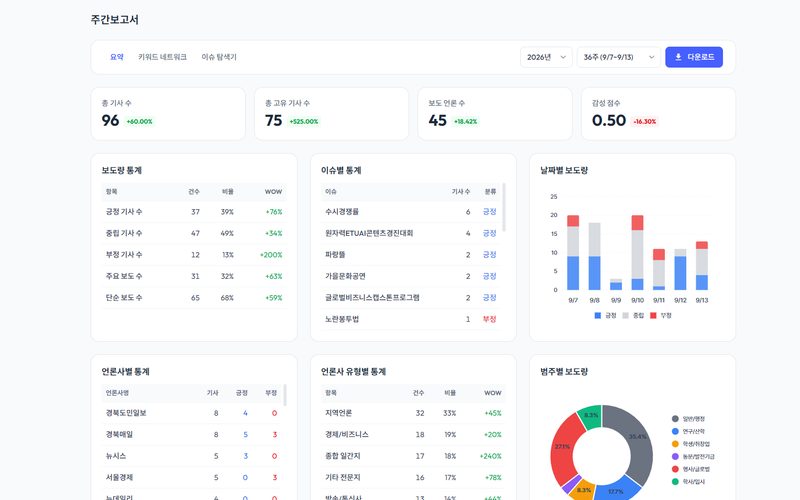Click the 가을문화공연 issue row
This screenshot has width=800, height=500.
point(411,276)
